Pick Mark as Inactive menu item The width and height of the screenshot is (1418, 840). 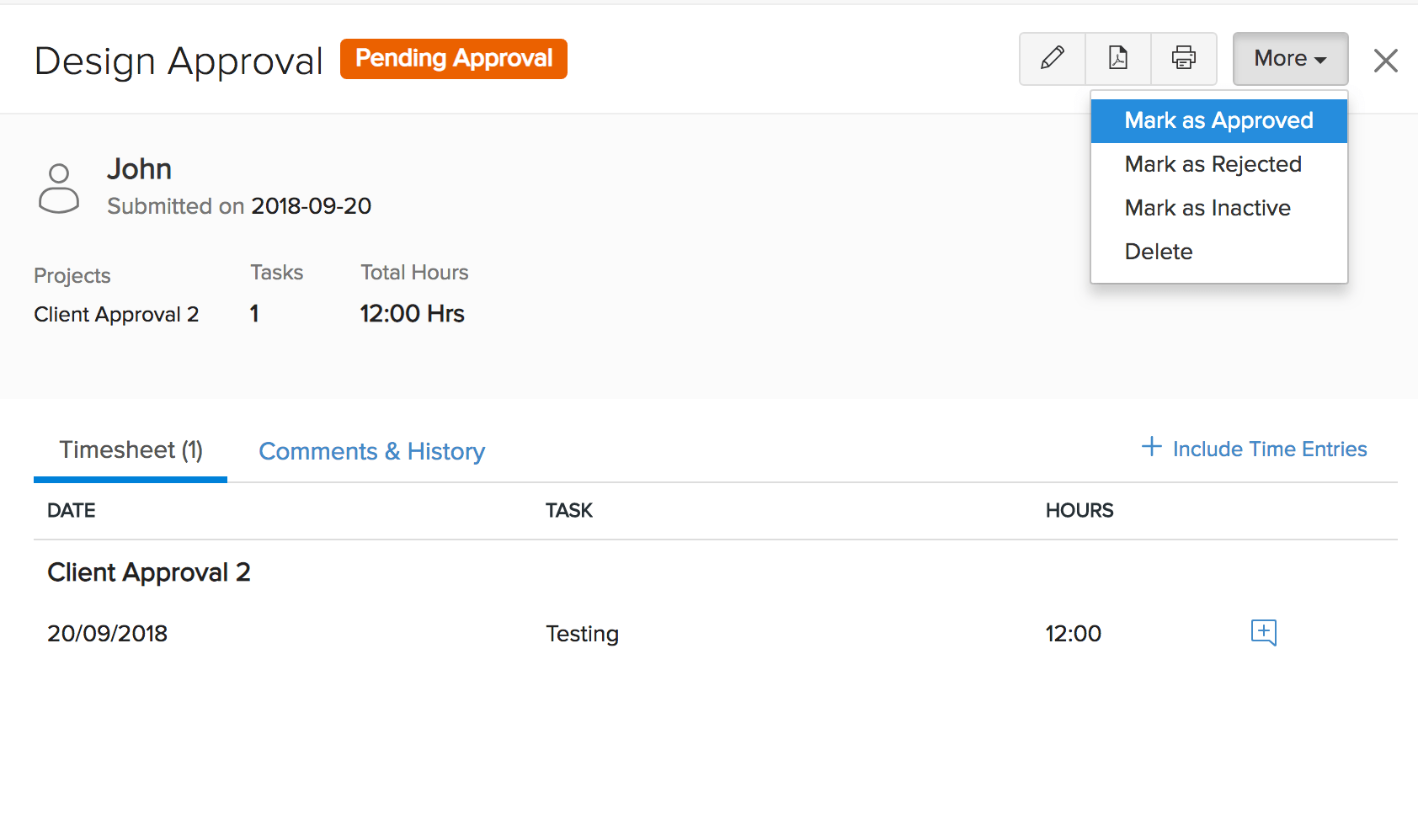pos(1207,208)
